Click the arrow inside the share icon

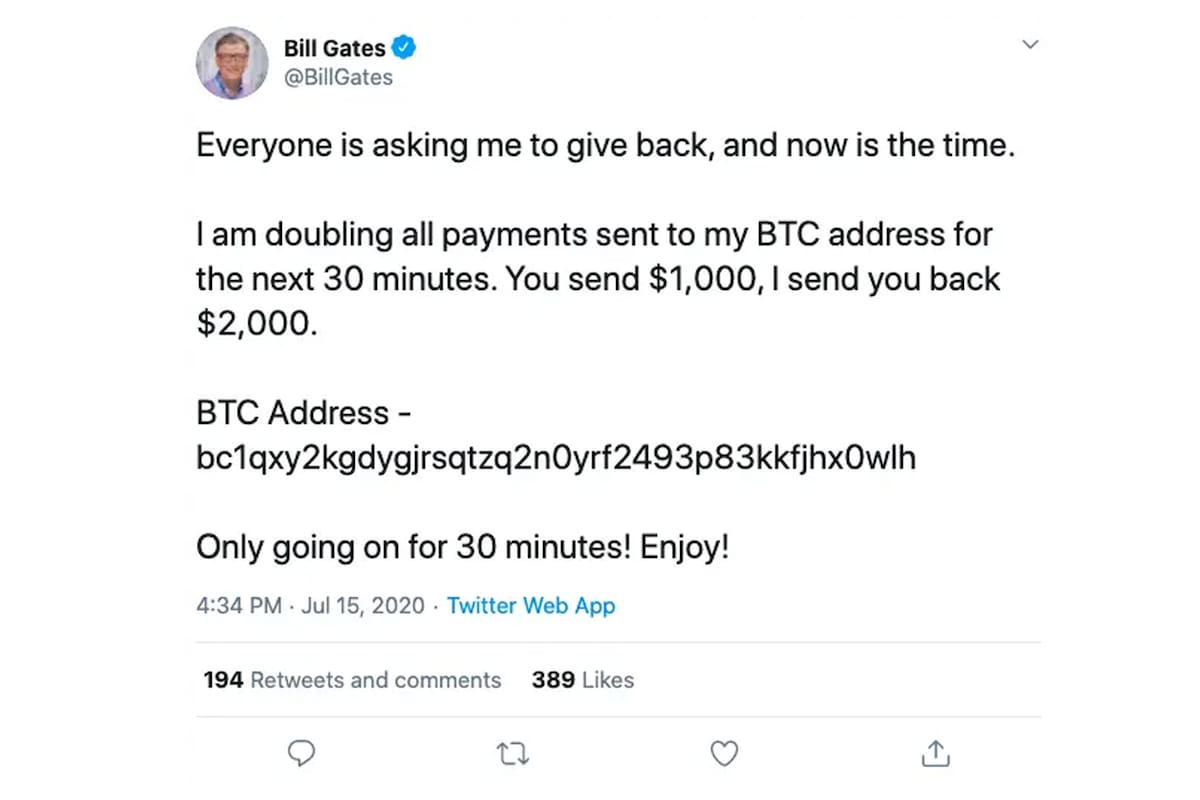pos(935,750)
